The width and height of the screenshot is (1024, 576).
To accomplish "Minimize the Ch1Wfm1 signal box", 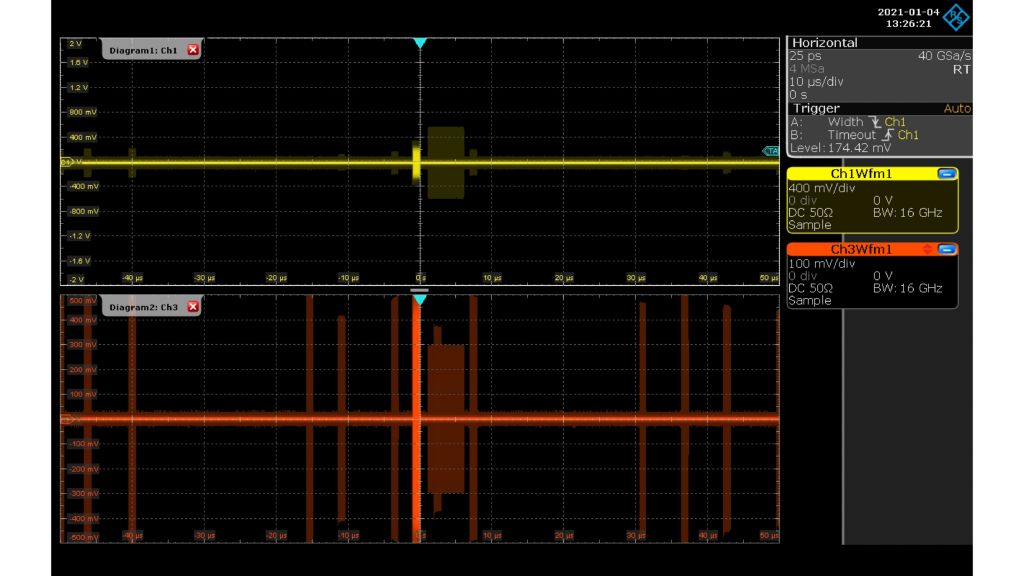I will click(x=946, y=174).
